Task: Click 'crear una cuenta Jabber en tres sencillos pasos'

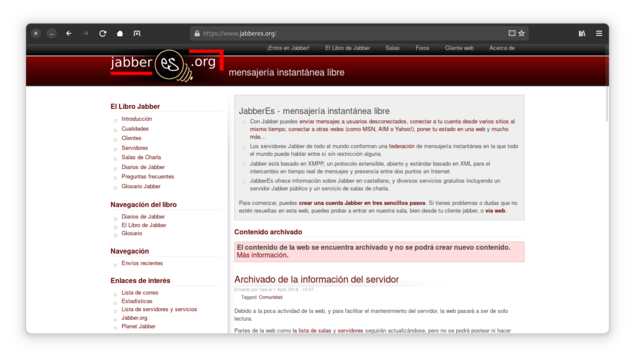Action: [362, 203]
